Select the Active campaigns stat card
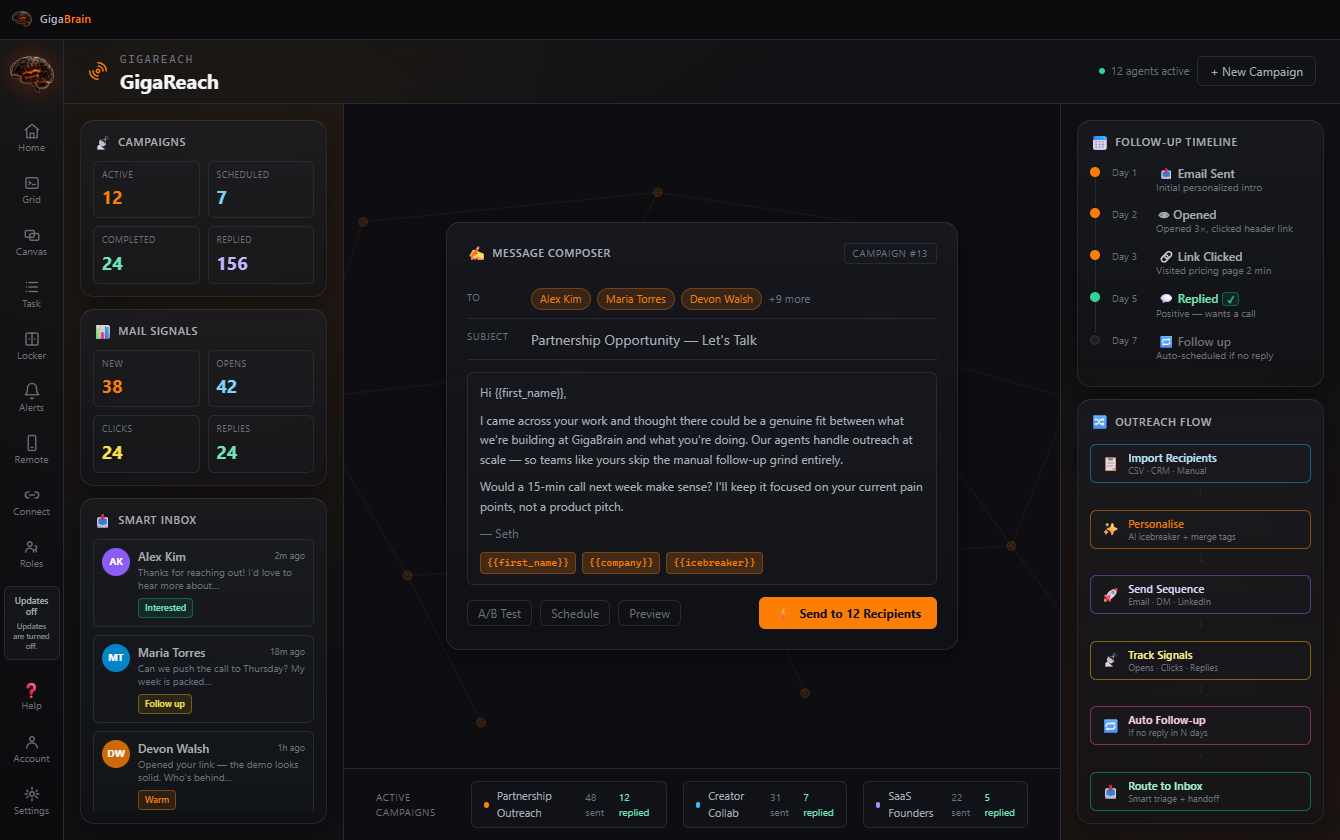 146,189
